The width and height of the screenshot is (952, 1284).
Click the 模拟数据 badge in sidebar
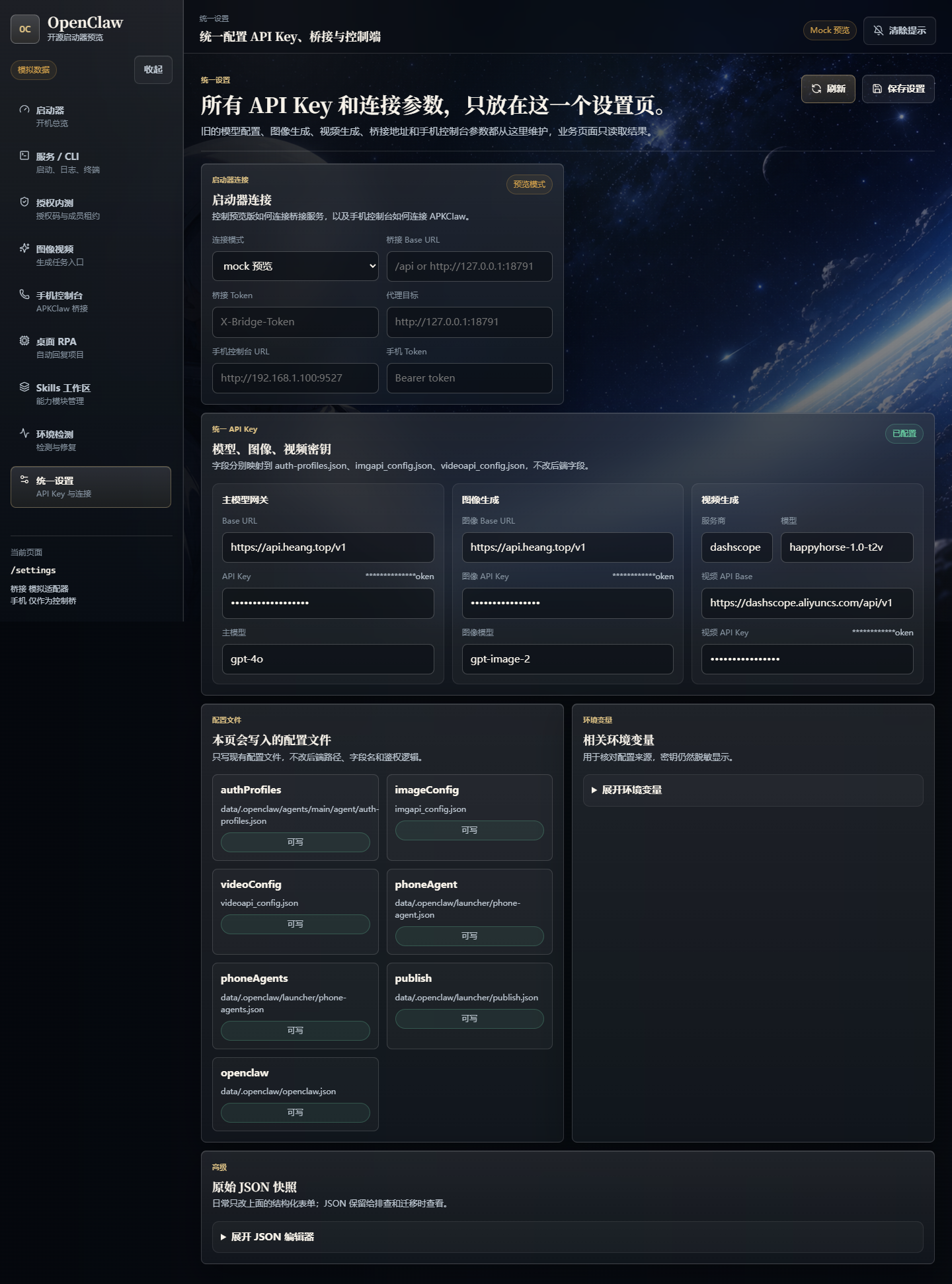[x=34, y=70]
